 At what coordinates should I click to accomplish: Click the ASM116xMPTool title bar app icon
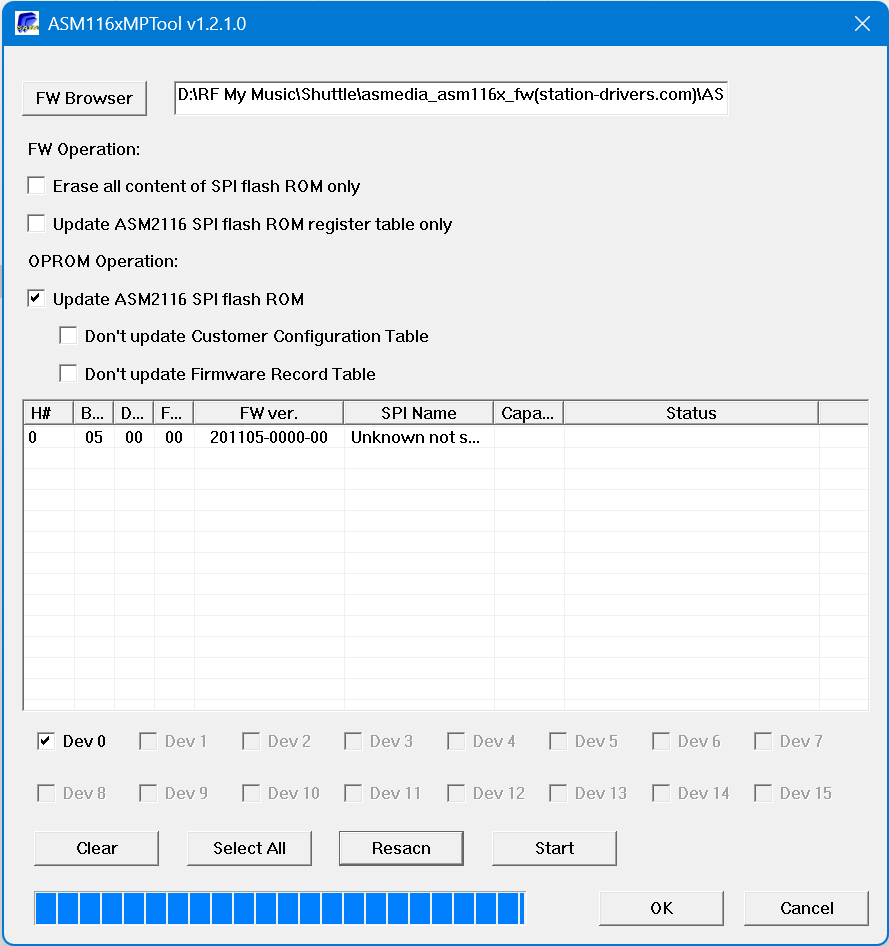point(26,24)
